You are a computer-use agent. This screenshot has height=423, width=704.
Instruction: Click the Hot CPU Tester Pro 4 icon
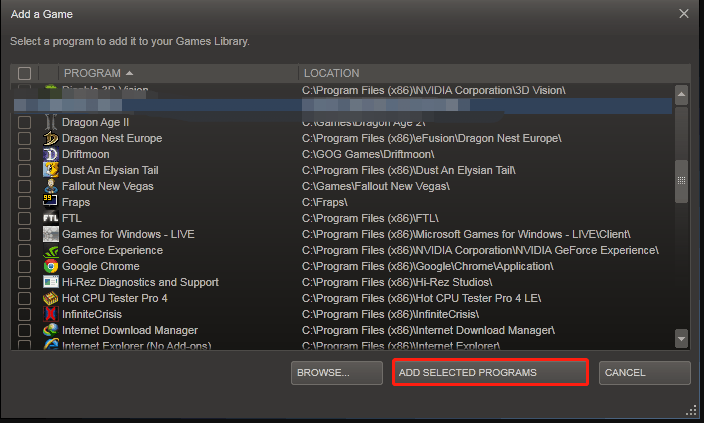[51, 298]
